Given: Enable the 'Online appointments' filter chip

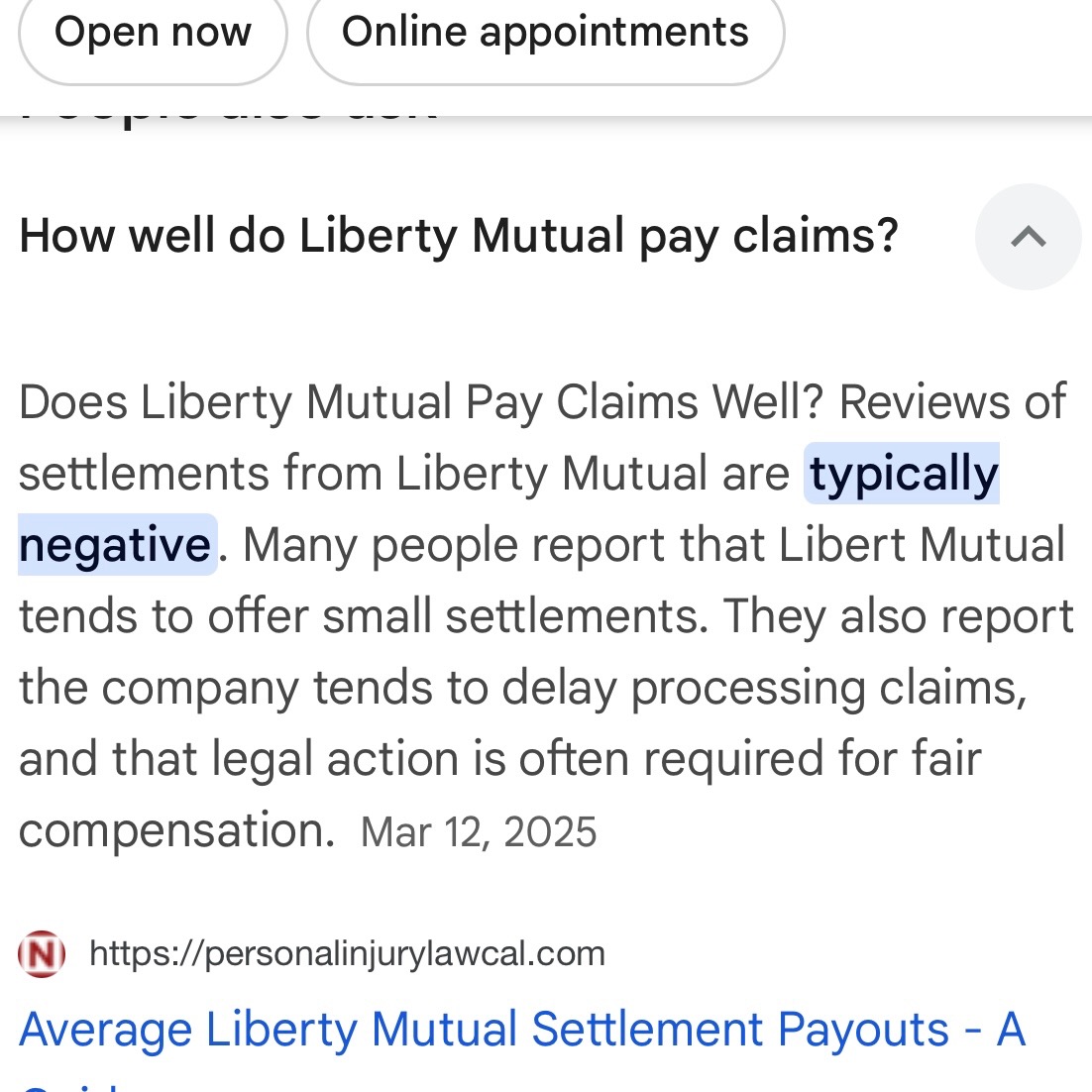Looking at the screenshot, I should (x=545, y=32).
